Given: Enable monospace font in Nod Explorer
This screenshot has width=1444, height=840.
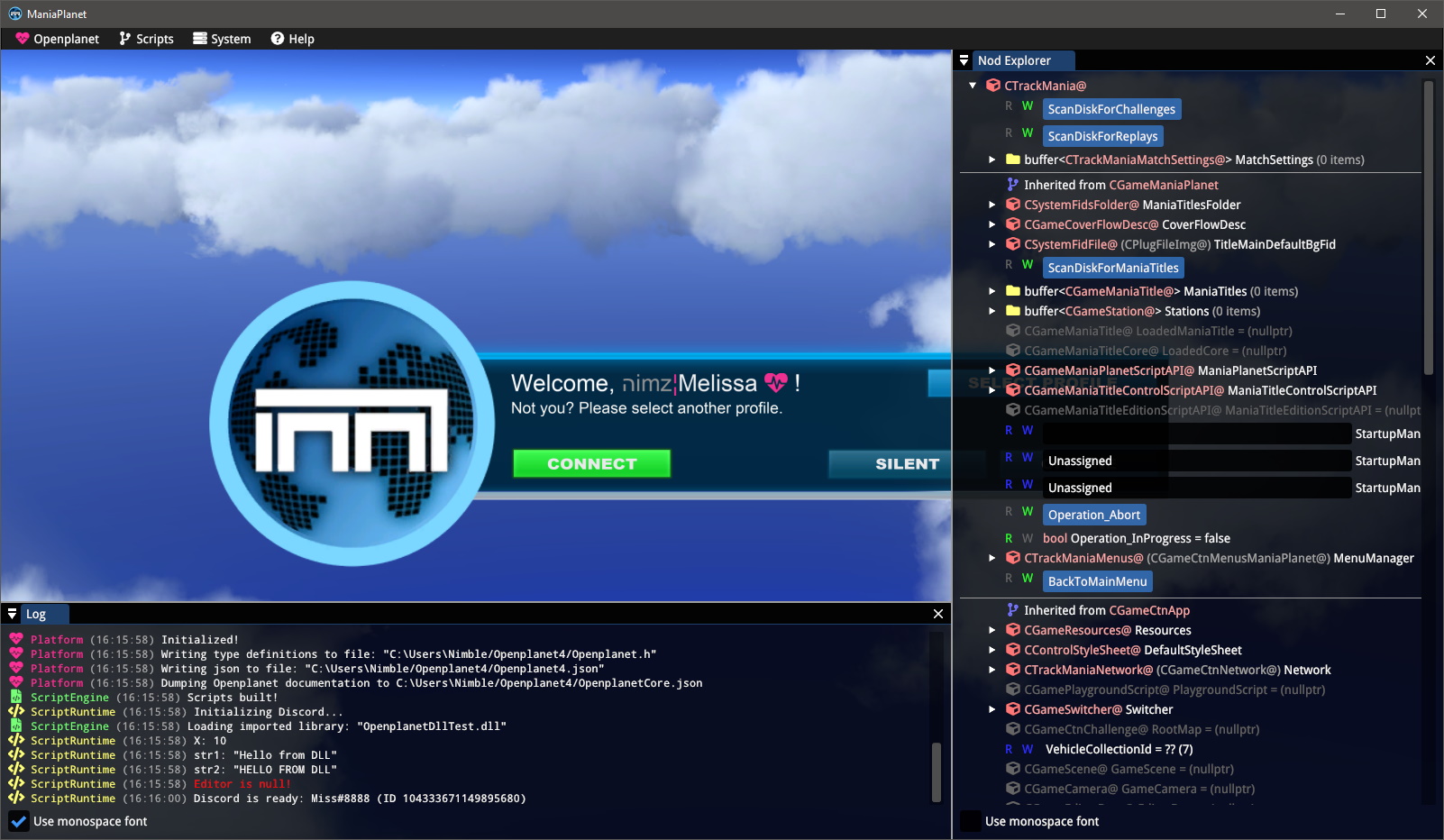Looking at the screenshot, I should pos(970,821).
